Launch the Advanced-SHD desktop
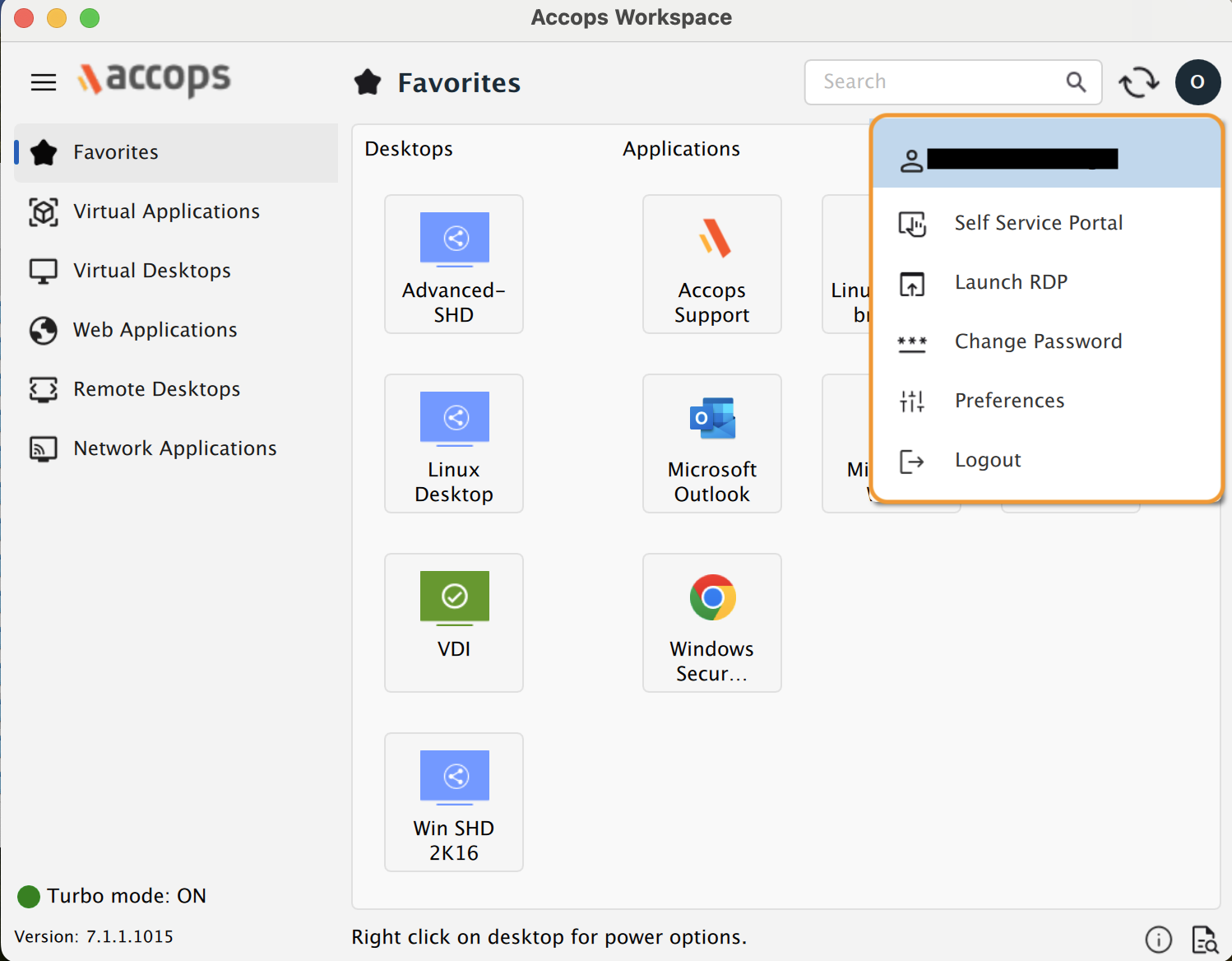 pos(454,264)
